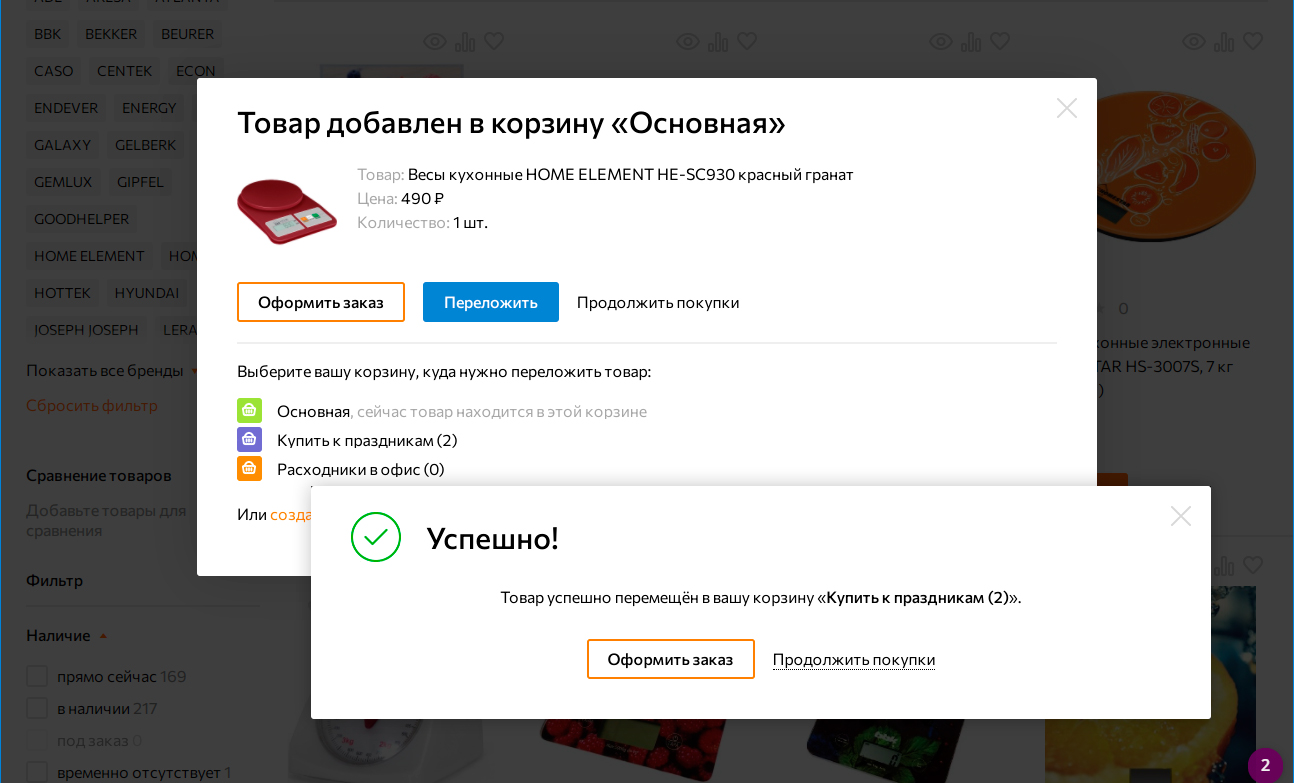Image resolution: width=1294 pixels, height=783 pixels.
Task: Click the green 'Основная' basket icon
Action: coord(249,411)
